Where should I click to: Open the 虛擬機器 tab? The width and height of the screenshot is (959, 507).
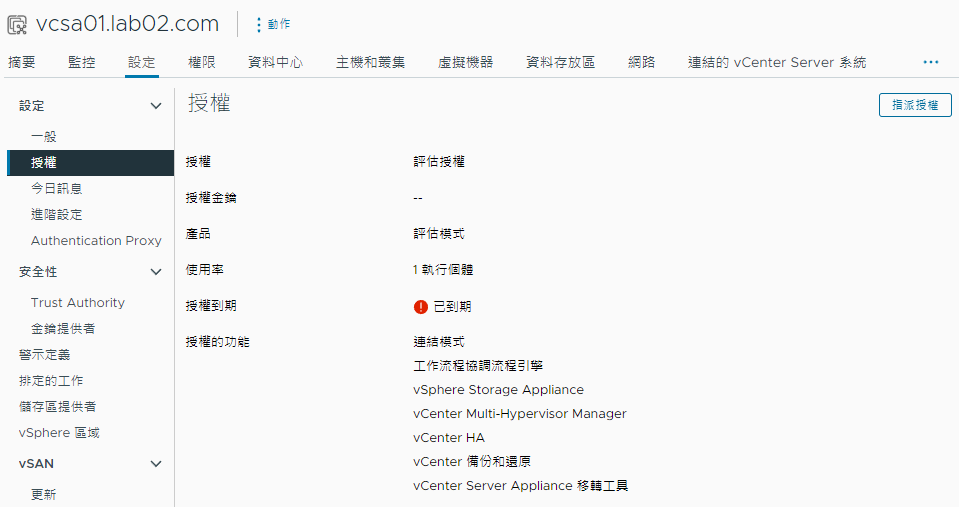click(465, 62)
